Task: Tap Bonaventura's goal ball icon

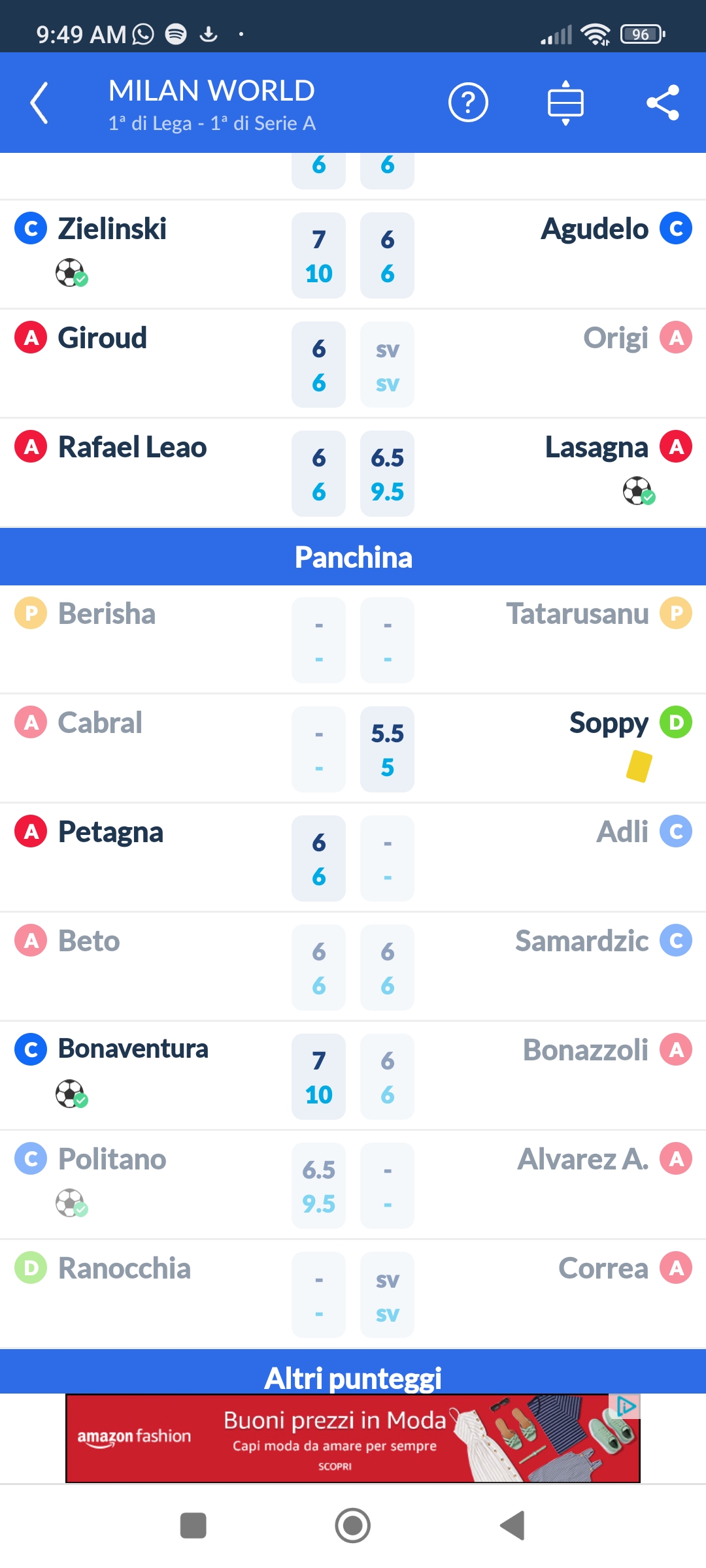Action: 71,1094
